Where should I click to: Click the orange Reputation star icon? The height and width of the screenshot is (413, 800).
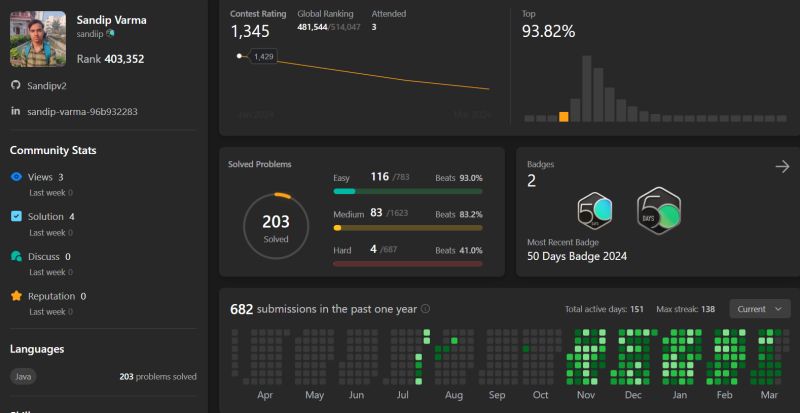[16, 296]
